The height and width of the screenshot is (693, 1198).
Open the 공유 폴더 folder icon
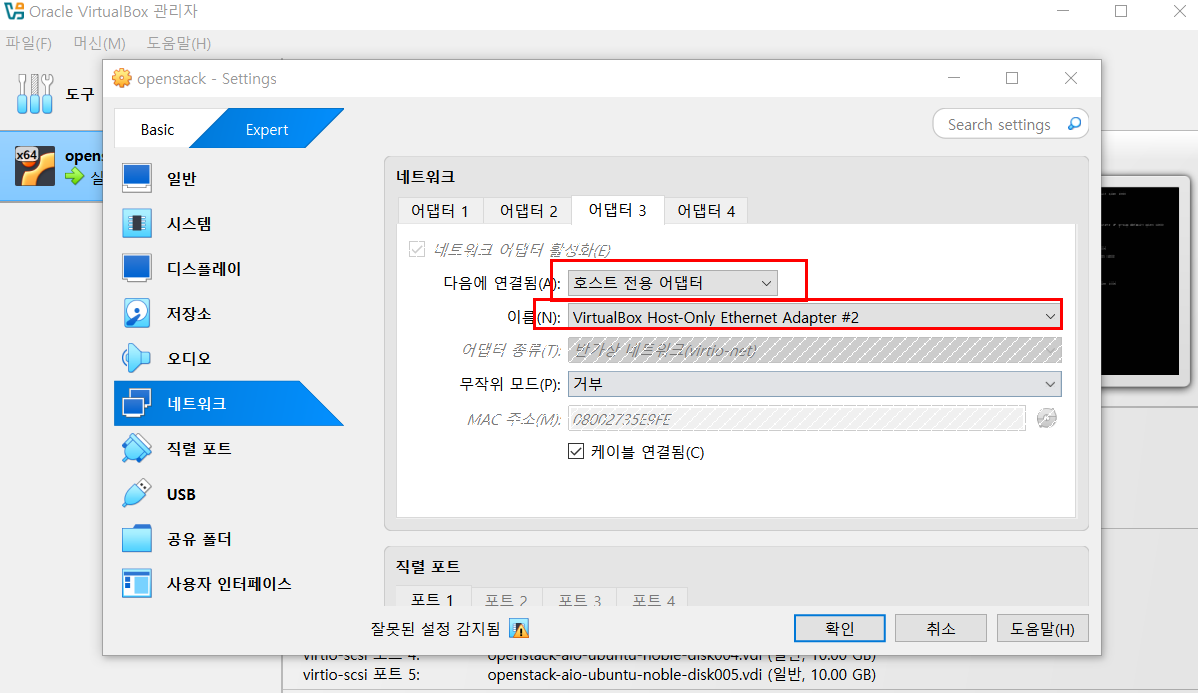coord(137,539)
